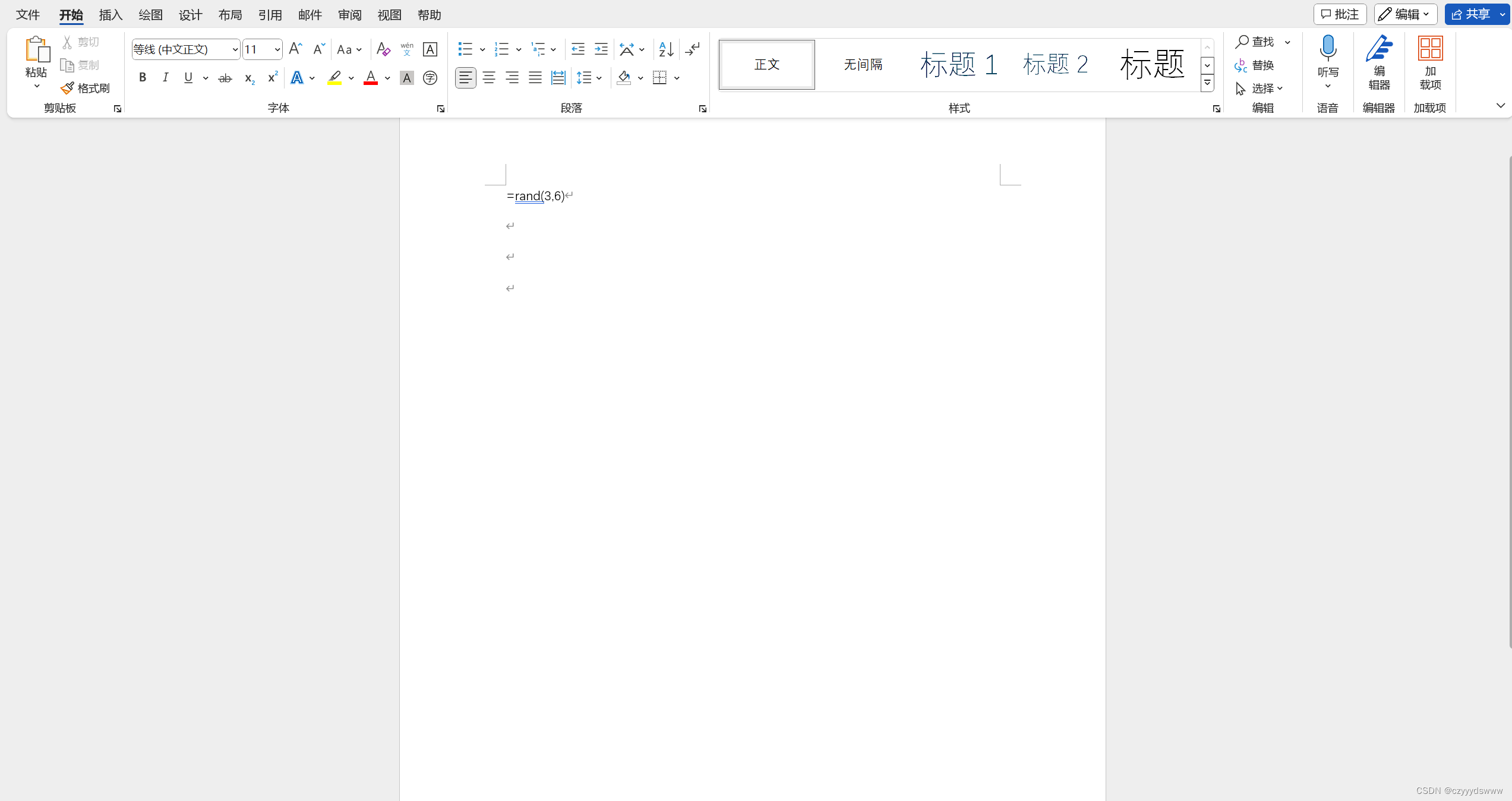Click the show paragraph marks icon
The height and width of the screenshot is (801, 1512).
pyautogui.click(x=693, y=49)
